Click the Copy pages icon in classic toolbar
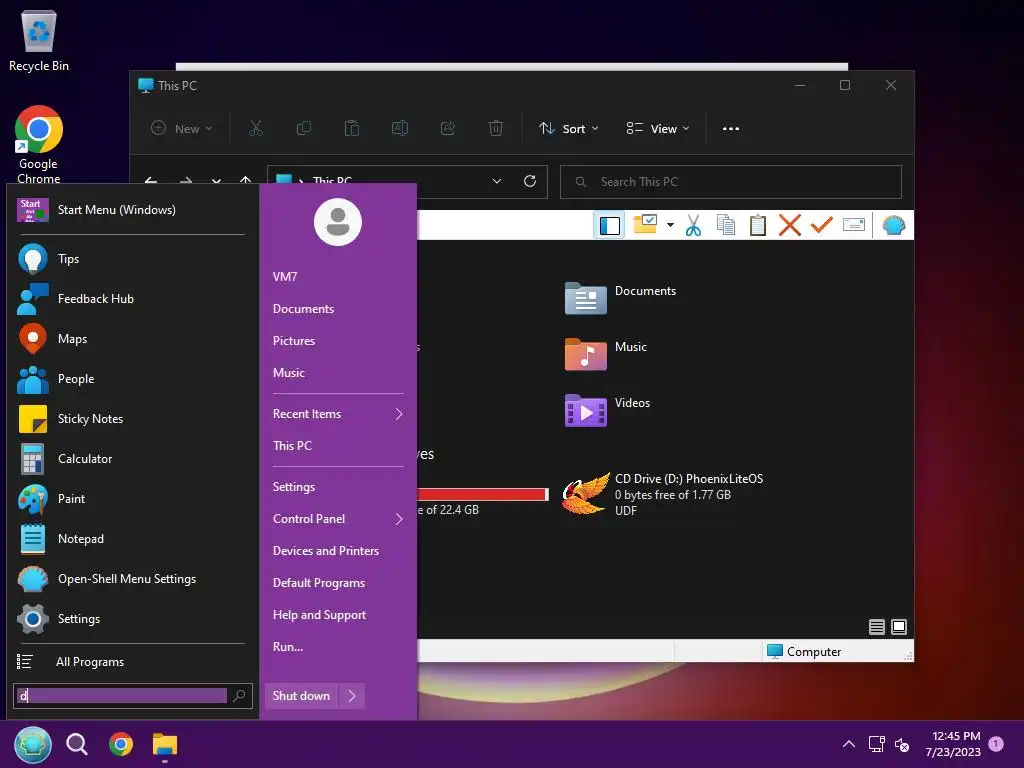 [x=726, y=225]
